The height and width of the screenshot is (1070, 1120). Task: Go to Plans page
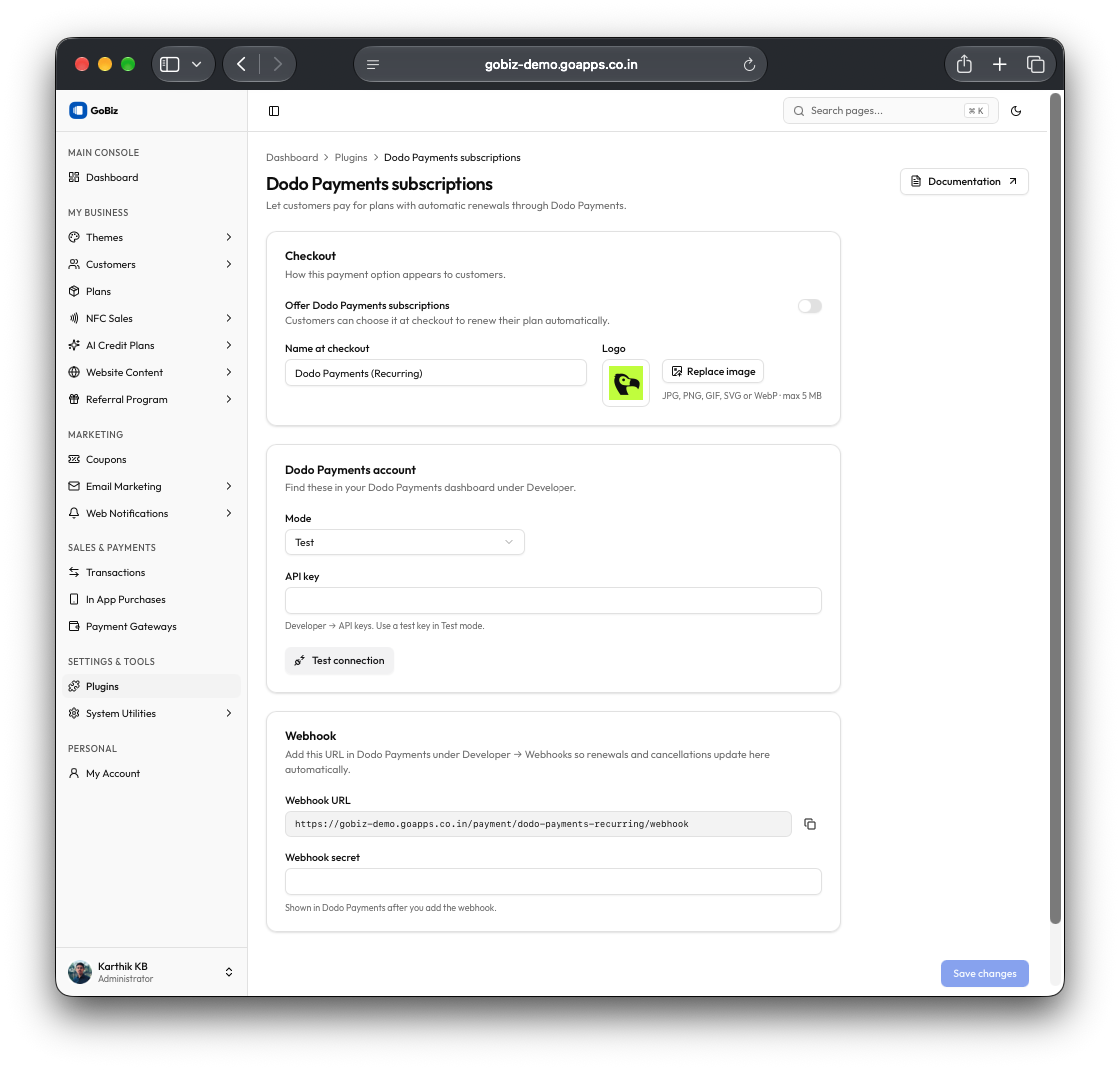click(152, 291)
